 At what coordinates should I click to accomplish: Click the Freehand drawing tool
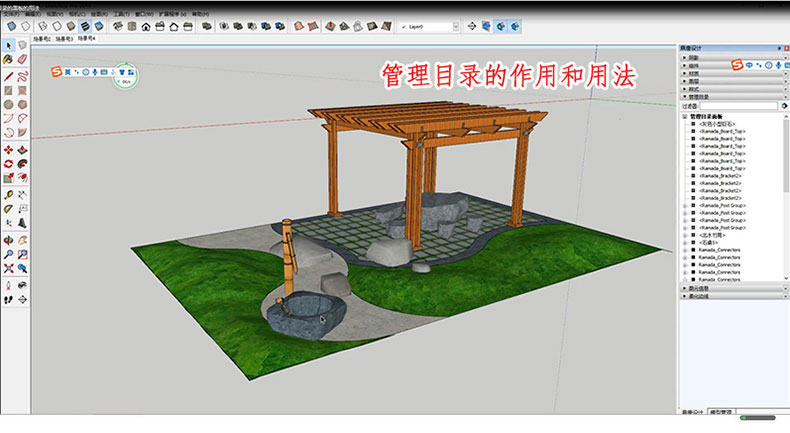(x=21, y=75)
